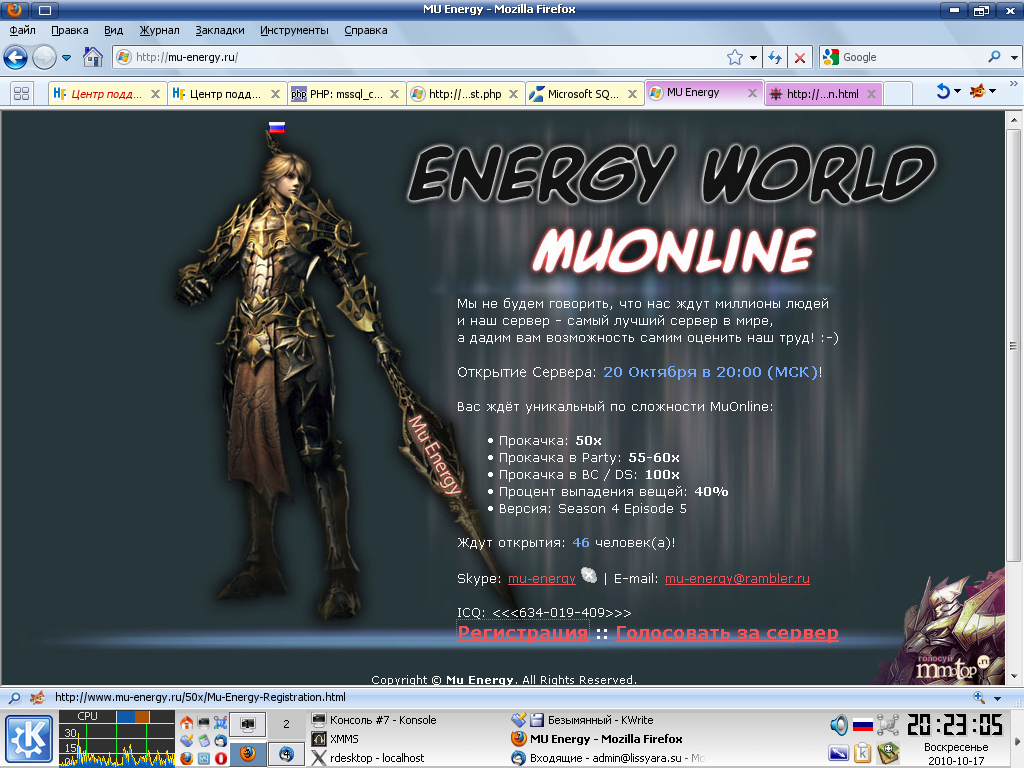Viewport: 1024px width, 768px height.
Task: Go back using the Back arrow
Action: point(15,57)
